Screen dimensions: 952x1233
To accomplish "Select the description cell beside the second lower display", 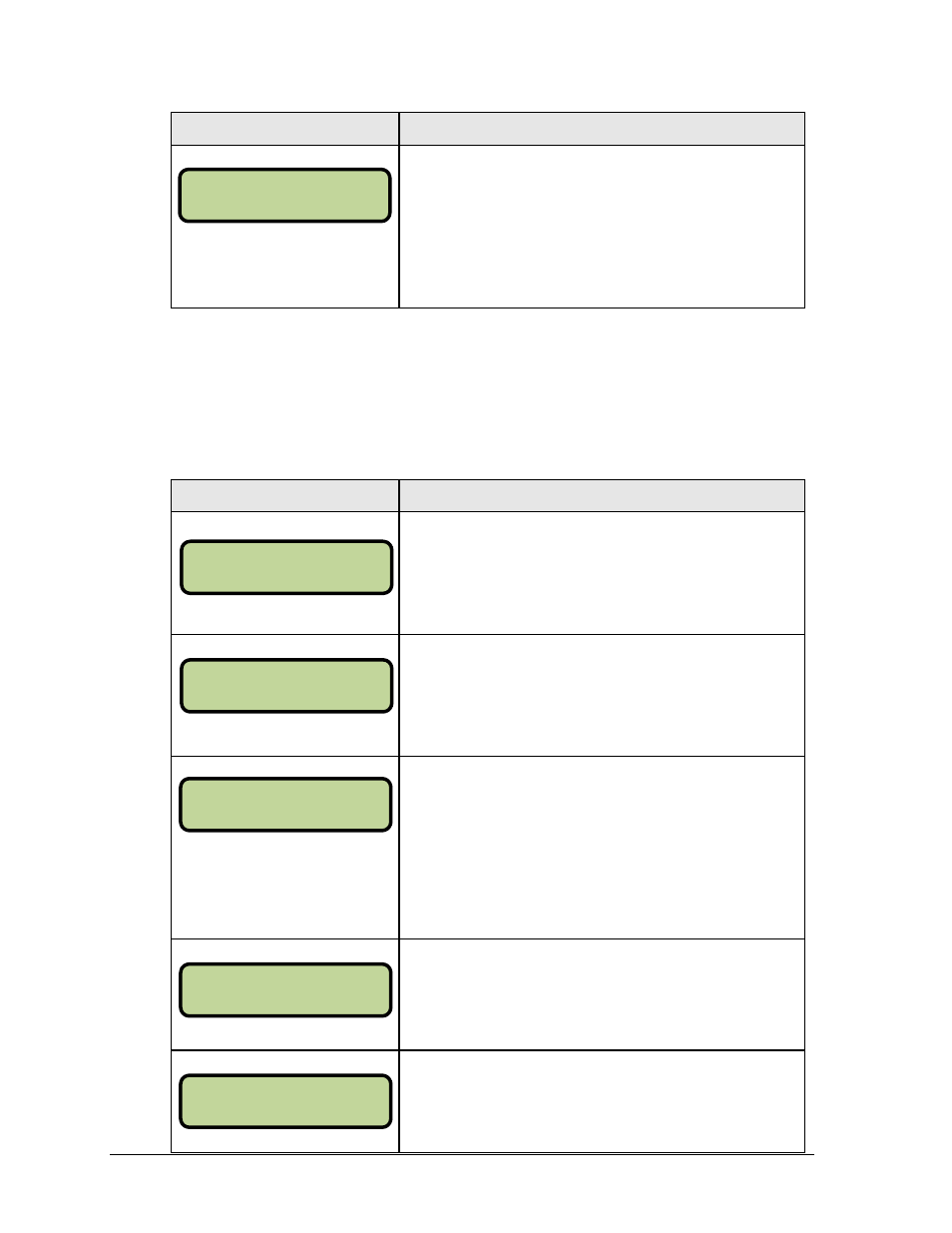I will 602,695.
